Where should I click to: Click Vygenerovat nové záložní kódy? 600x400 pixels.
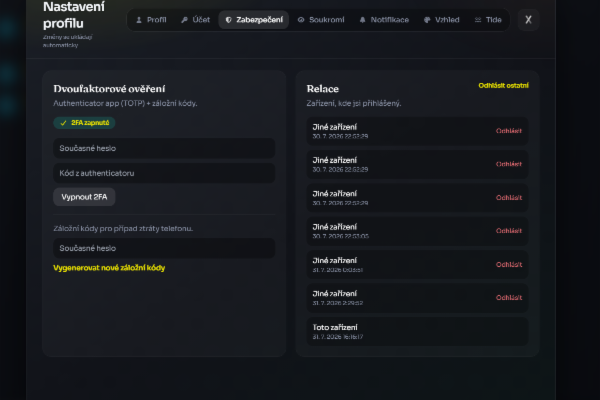click(109, 268)
